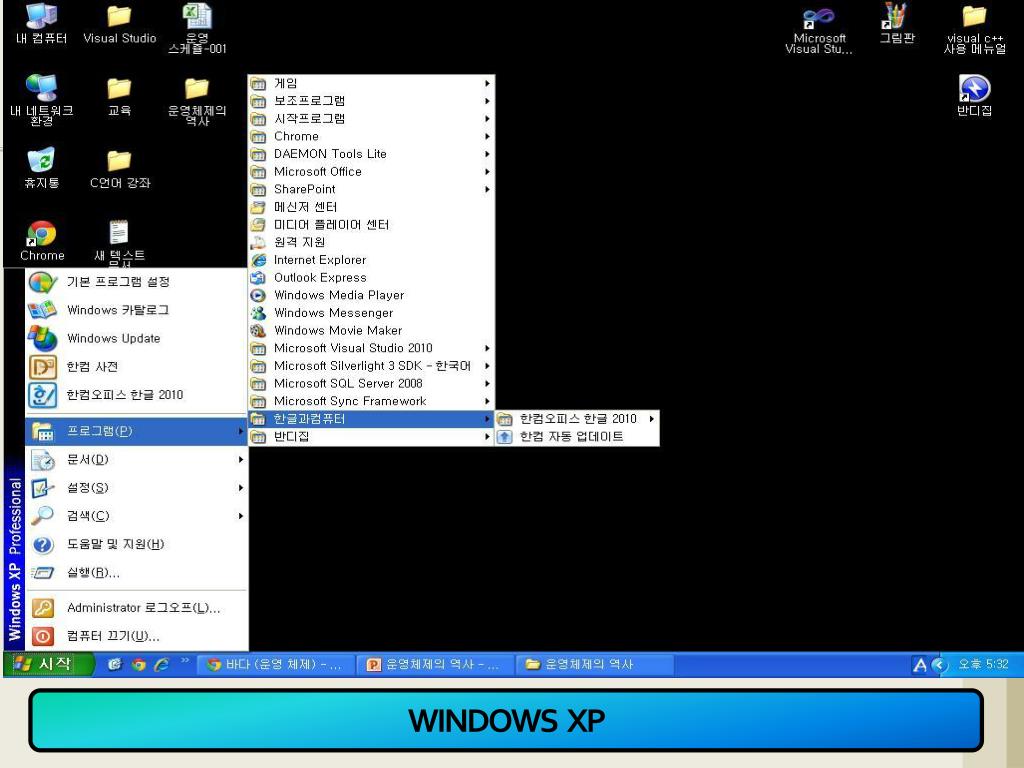The height and width of the screenshot is (768, 1024).
Task: Expand the 검색(C) submenu
Action: 136,516
